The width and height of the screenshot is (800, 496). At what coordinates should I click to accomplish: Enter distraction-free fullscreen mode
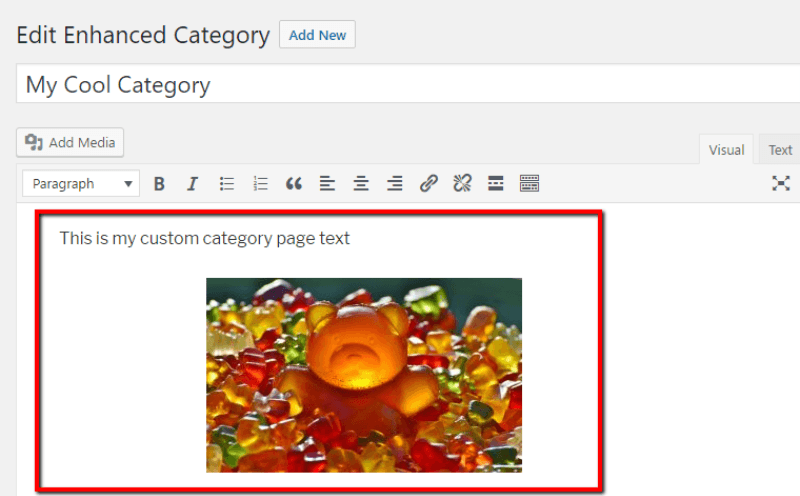(781, 183)
